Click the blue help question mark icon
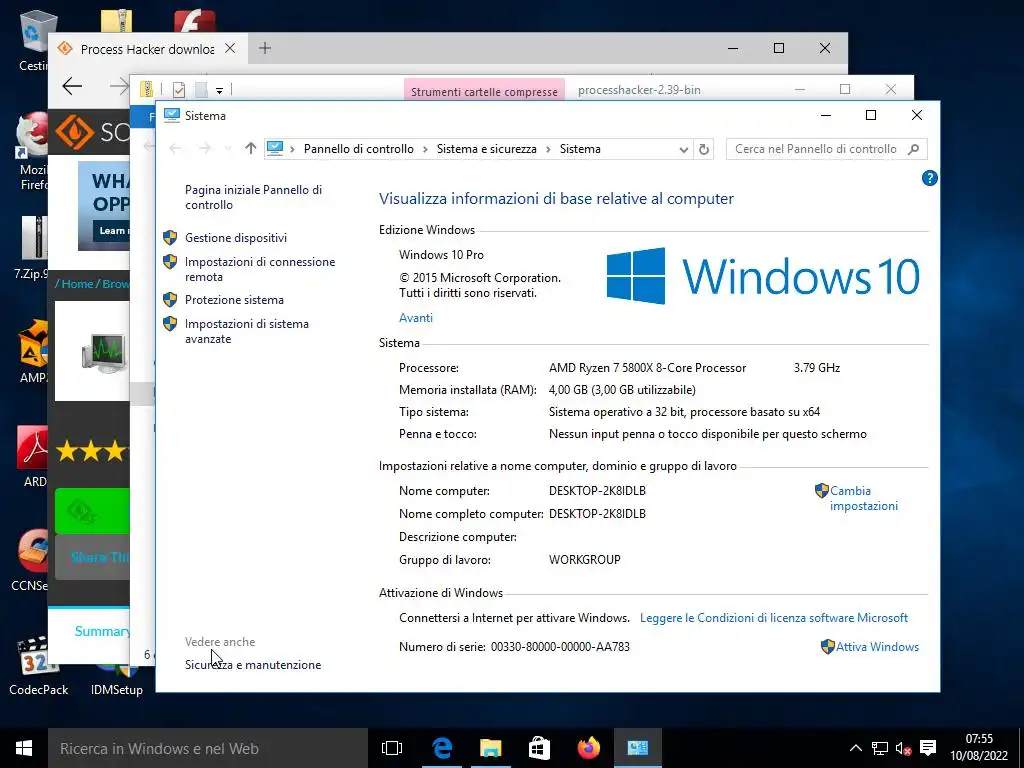 coord(929,178)
